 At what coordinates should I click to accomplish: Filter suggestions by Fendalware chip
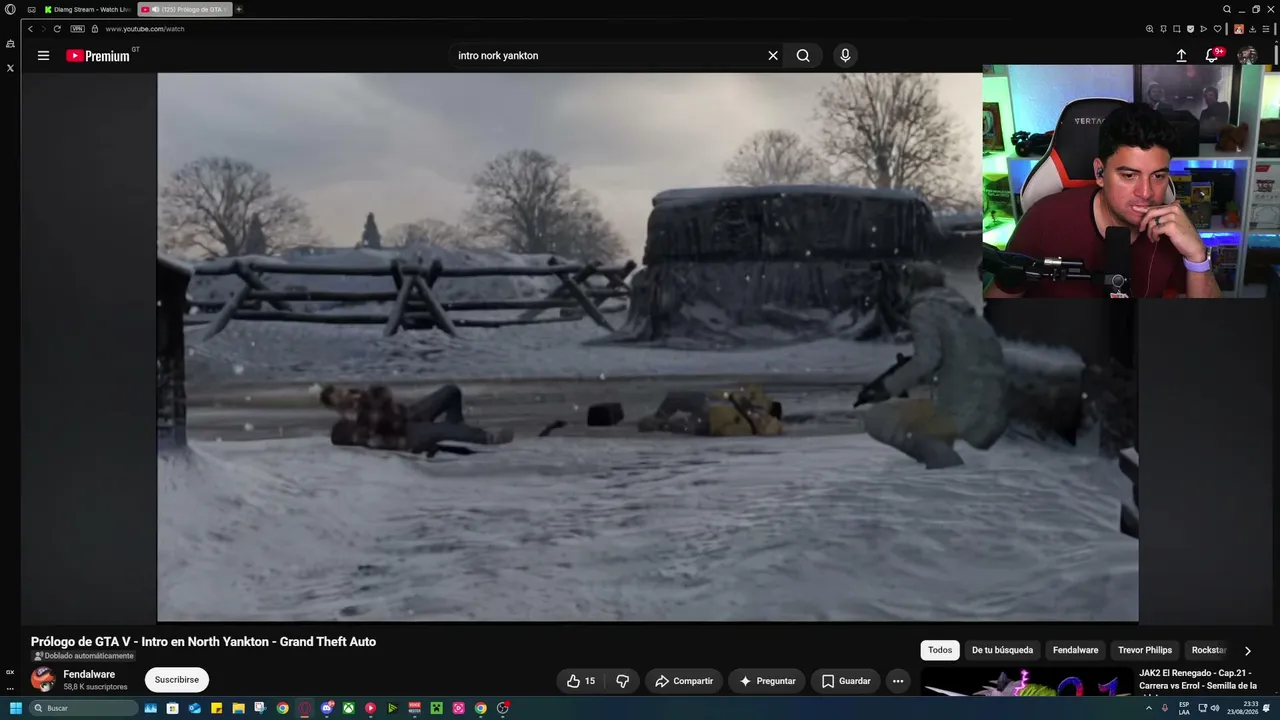(1075, 650)
